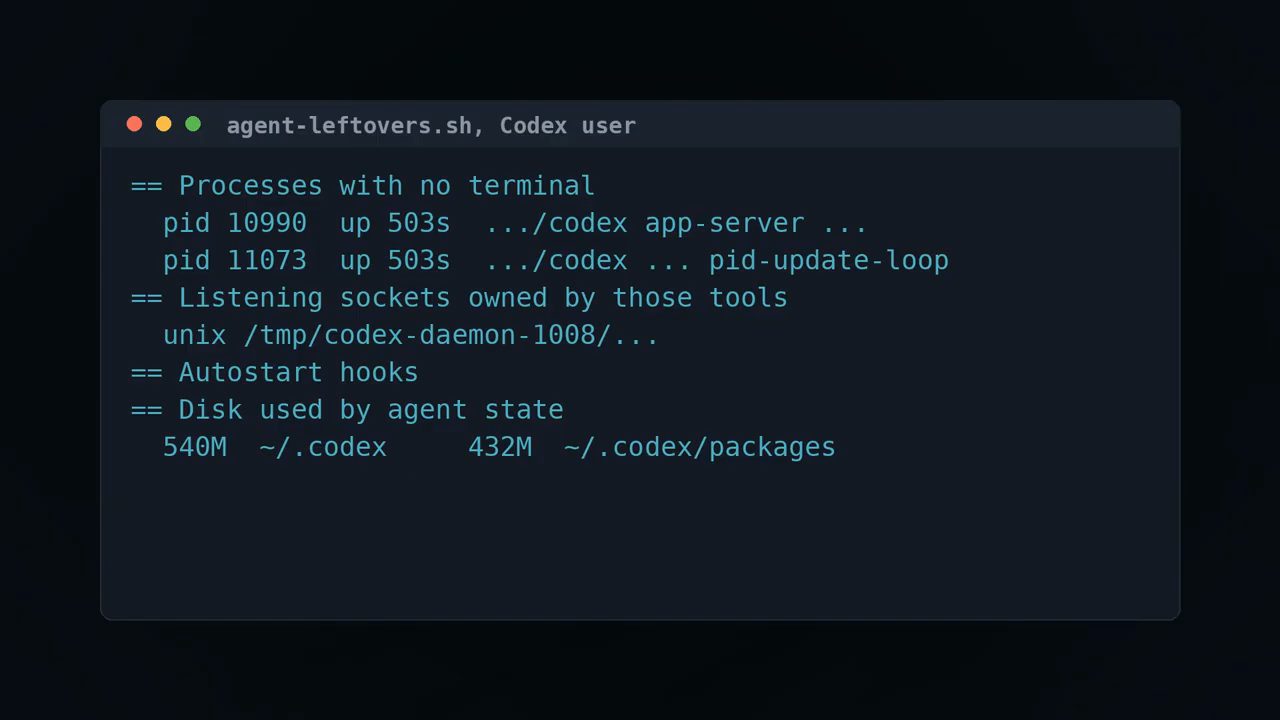Click the '432M ~/.codex/packages' disk usage entry
This screenshot has width=1280, height=720.
point(652,447)
